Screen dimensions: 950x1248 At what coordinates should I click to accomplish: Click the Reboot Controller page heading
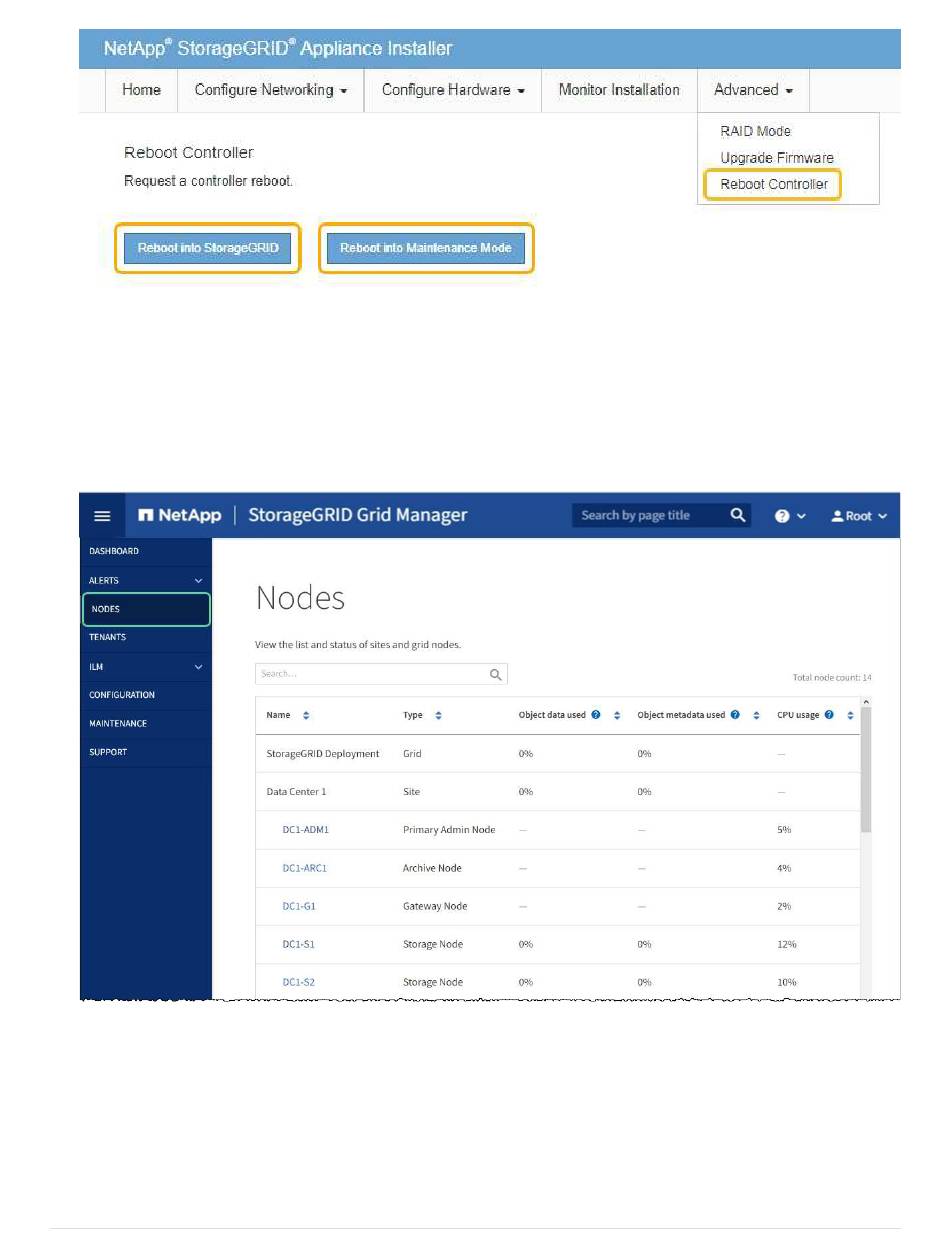pyautogui.click(x=189, y=152)
